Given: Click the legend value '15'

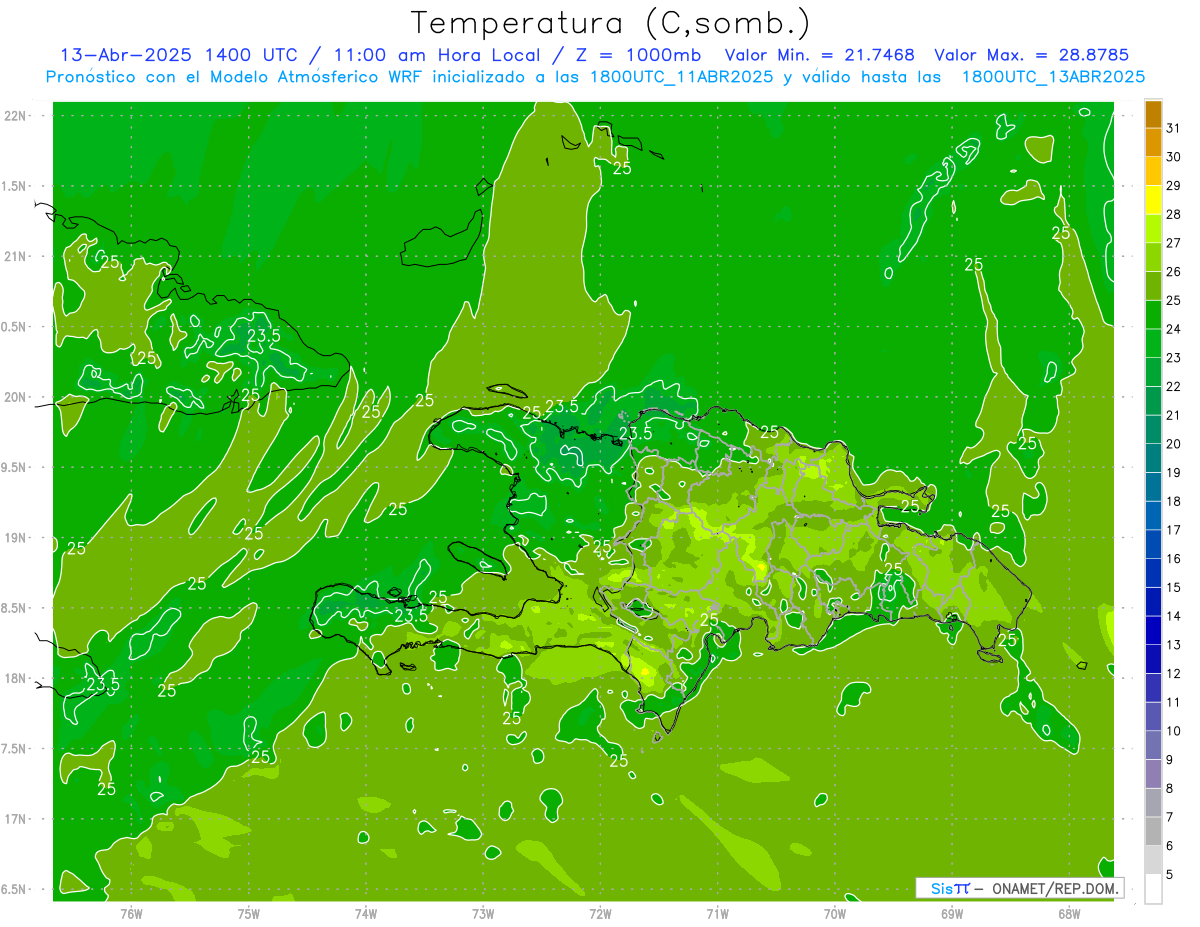Looking at the screenshot, I should [x=1174, y=587].
